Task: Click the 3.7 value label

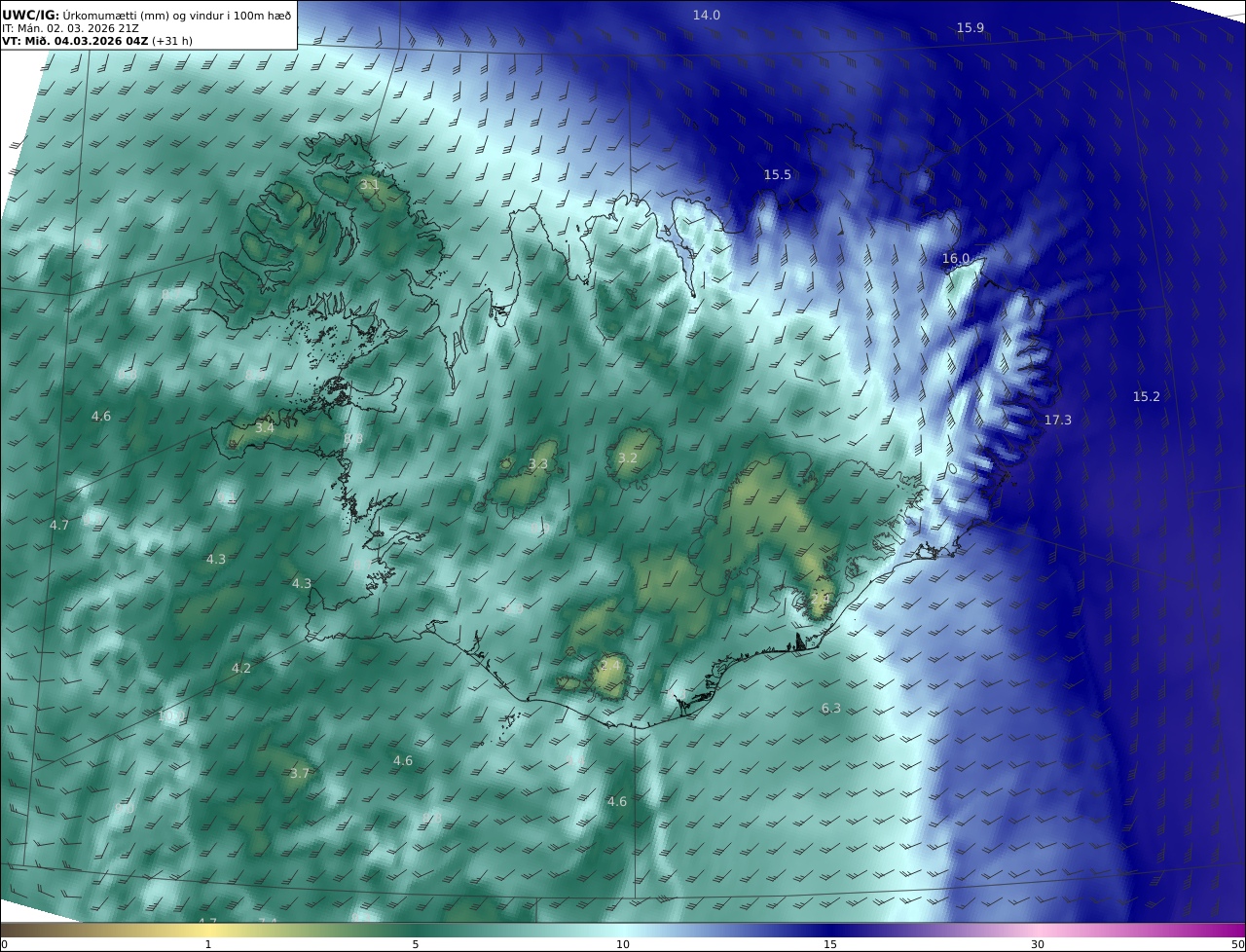Action: pos(300,773)
